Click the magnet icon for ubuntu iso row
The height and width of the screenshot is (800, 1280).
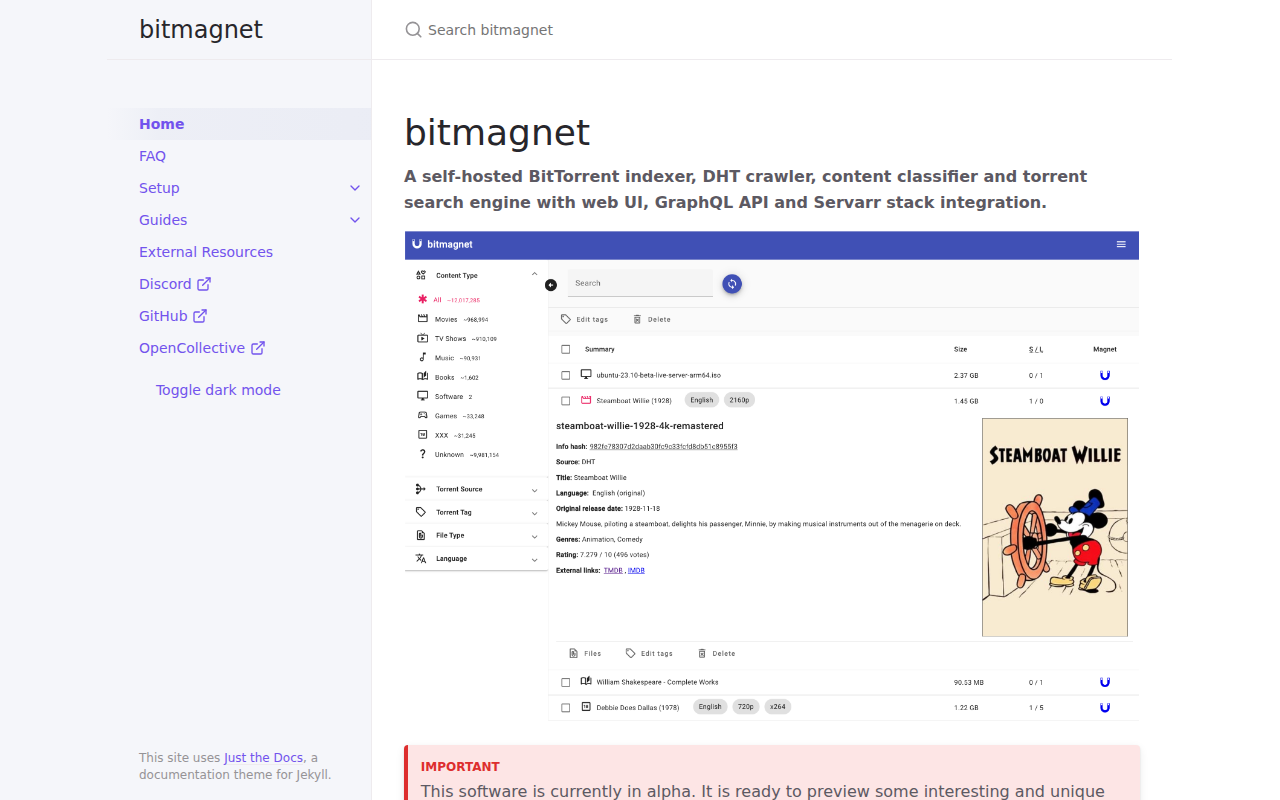[x=1104, y=375]
